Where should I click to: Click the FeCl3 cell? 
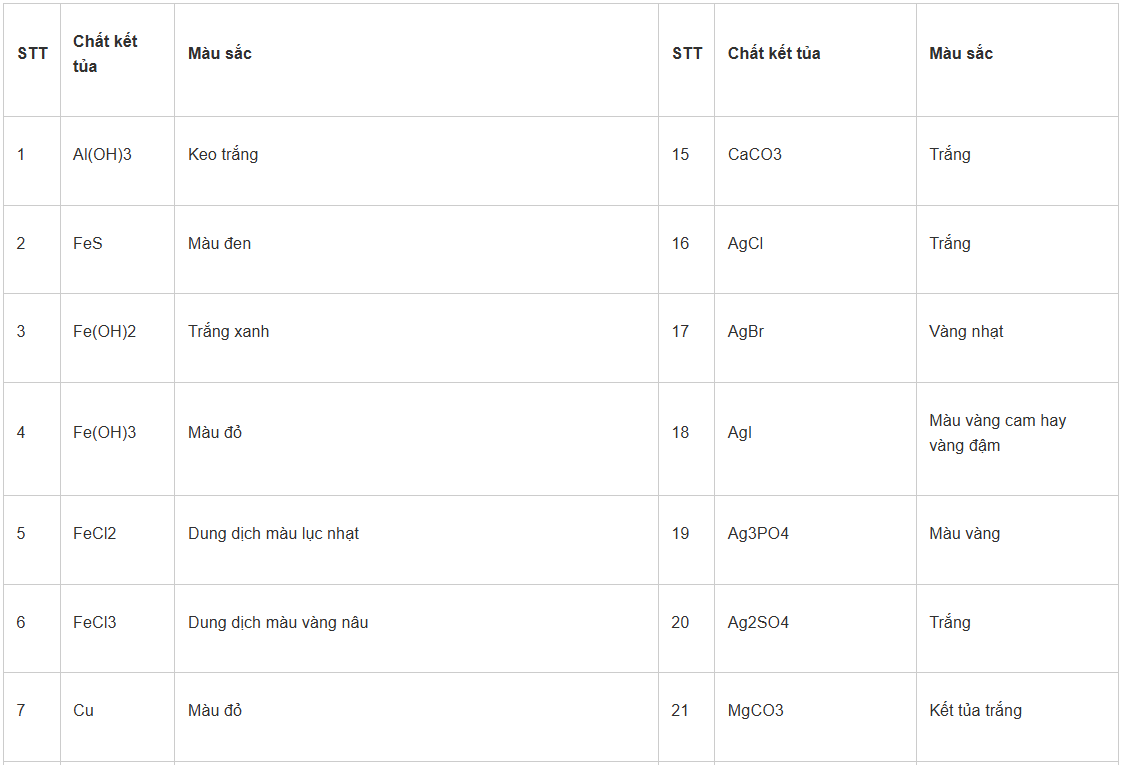pos(95,623)
